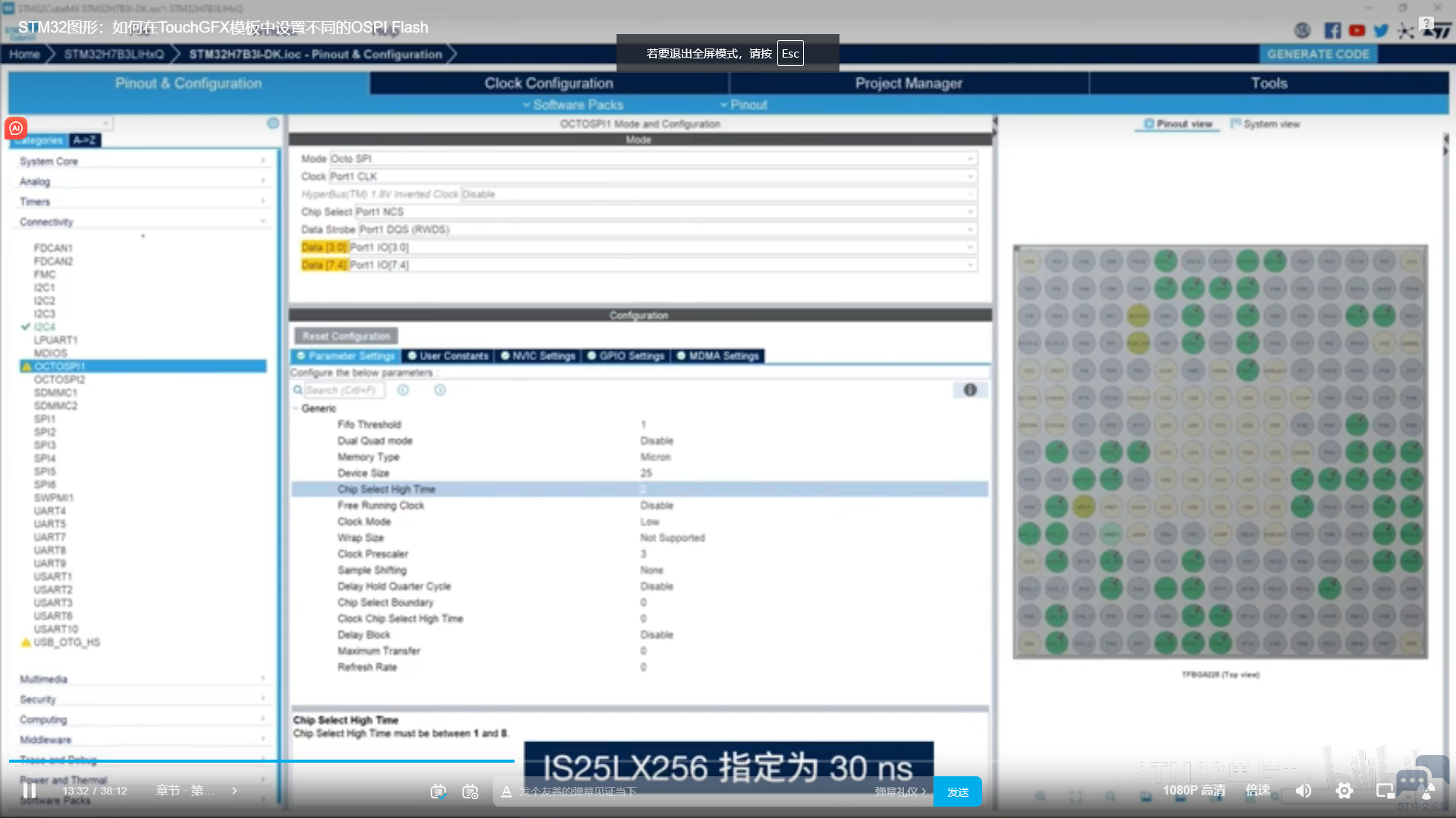Open the Pinout dropdown menu

(743, 105)
